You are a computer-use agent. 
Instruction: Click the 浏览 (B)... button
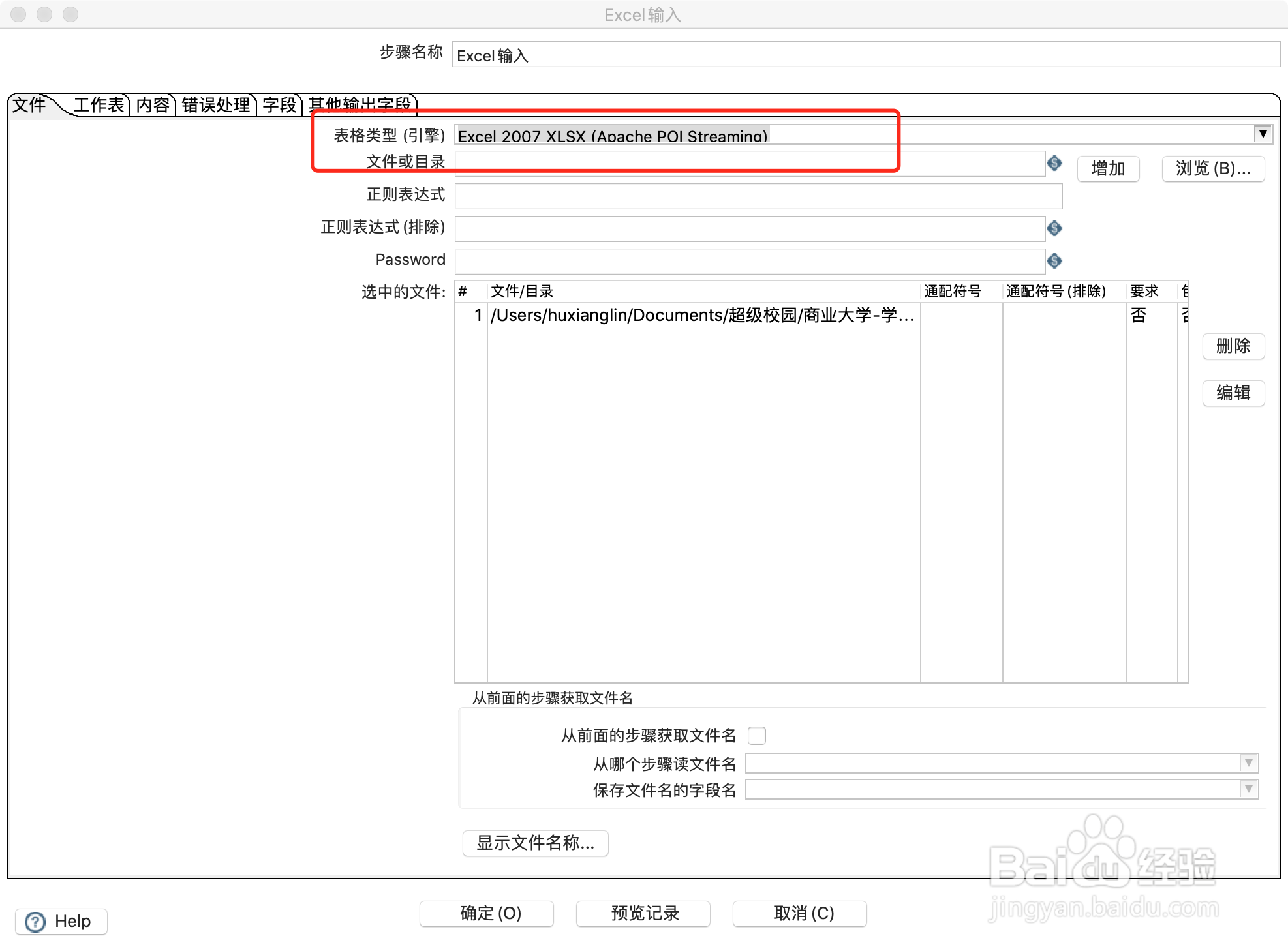click(x=1212, y=169)
